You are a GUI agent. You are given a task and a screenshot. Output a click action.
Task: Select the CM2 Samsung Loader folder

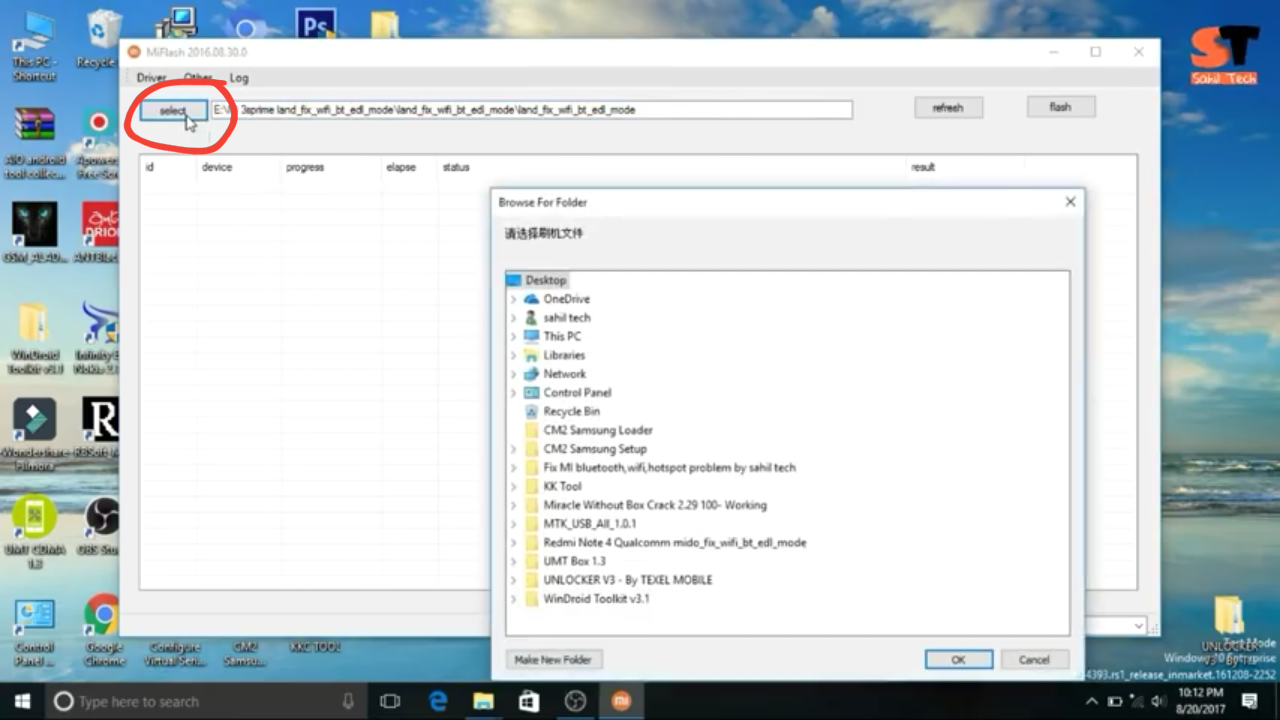[x=598, y=430]
